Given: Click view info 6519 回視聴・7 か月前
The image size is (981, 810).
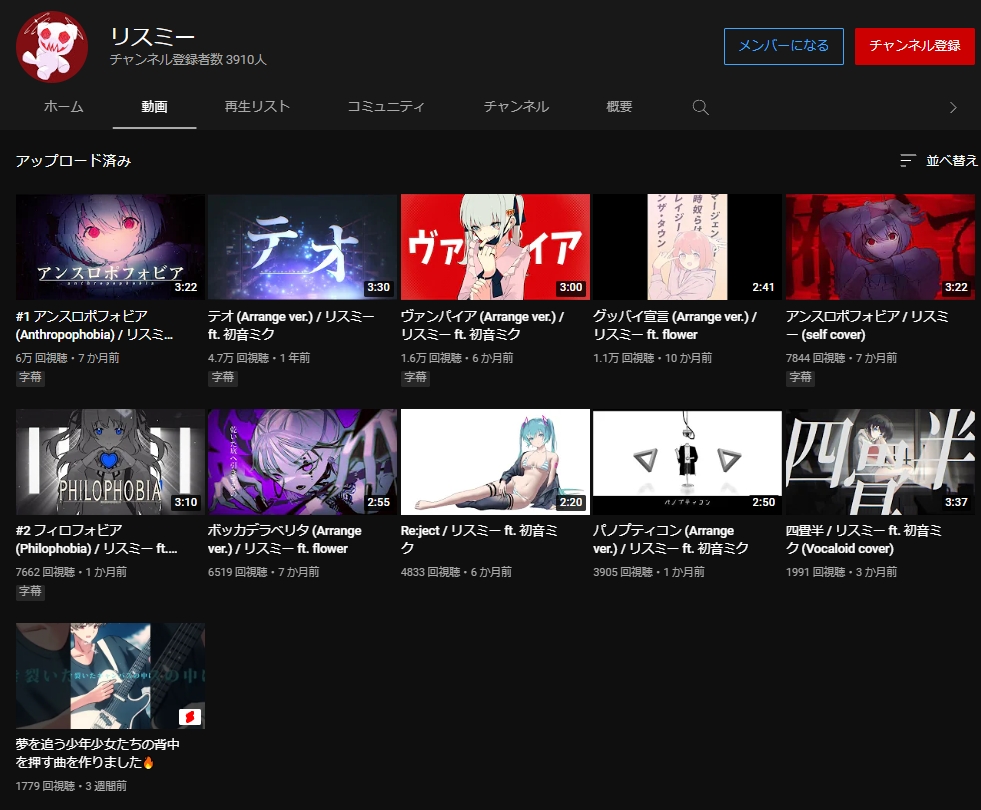Looking at the screenshot, I should 264,572.
